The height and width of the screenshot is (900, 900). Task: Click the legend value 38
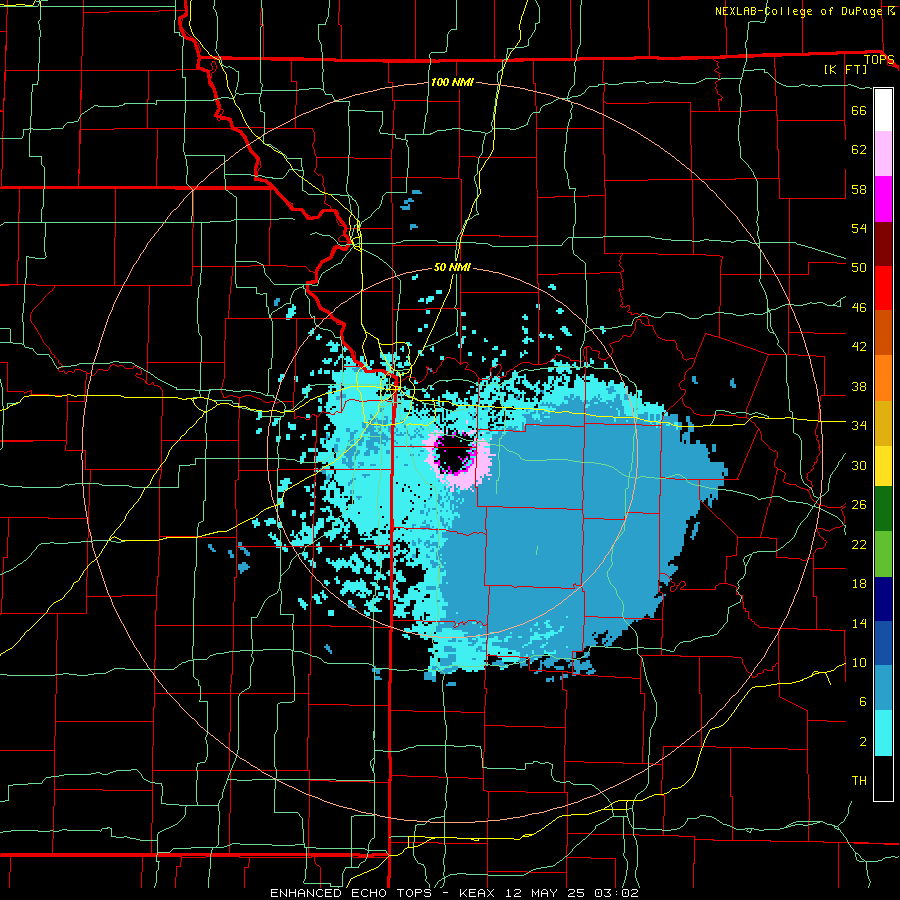(859, 386)
